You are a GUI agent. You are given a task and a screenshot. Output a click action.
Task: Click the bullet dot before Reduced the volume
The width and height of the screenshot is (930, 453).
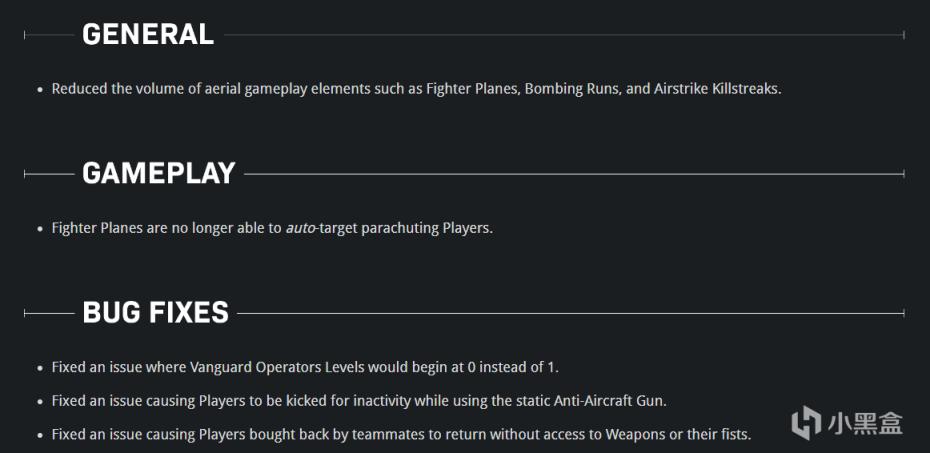(x=40, y=90)
